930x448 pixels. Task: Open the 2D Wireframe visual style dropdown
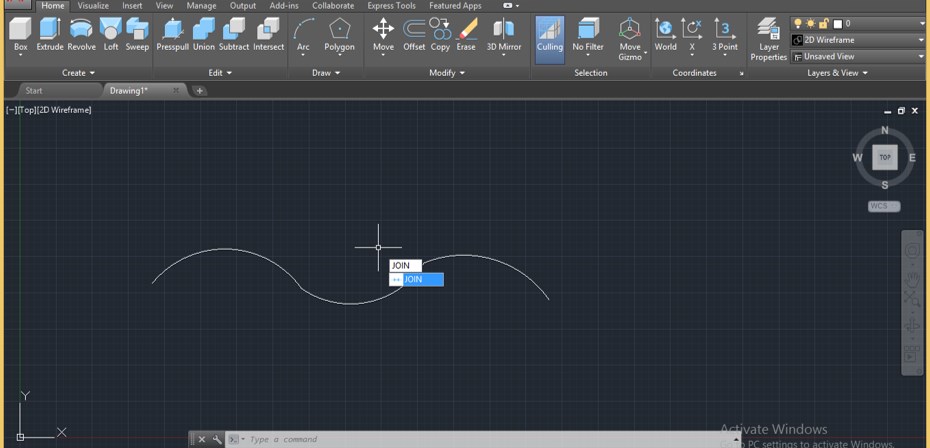point(858,40)
